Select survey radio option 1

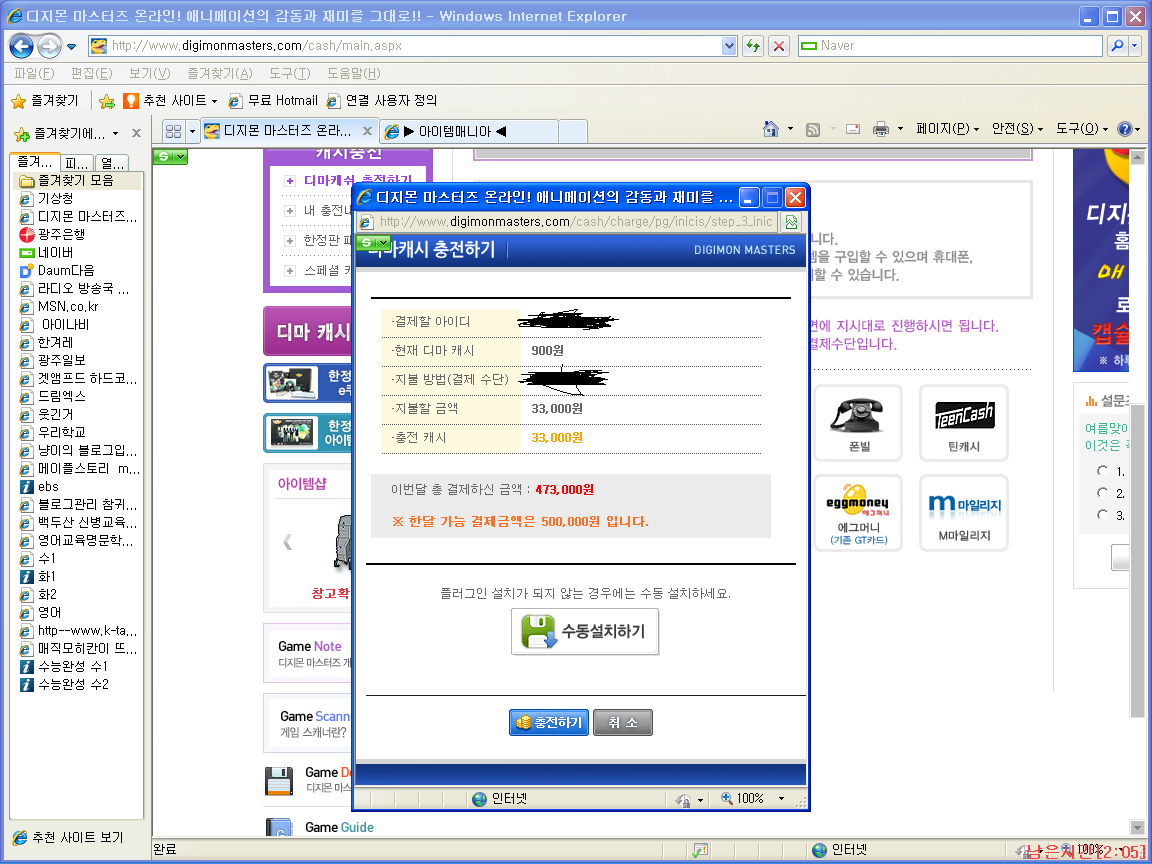[1102, 471]
